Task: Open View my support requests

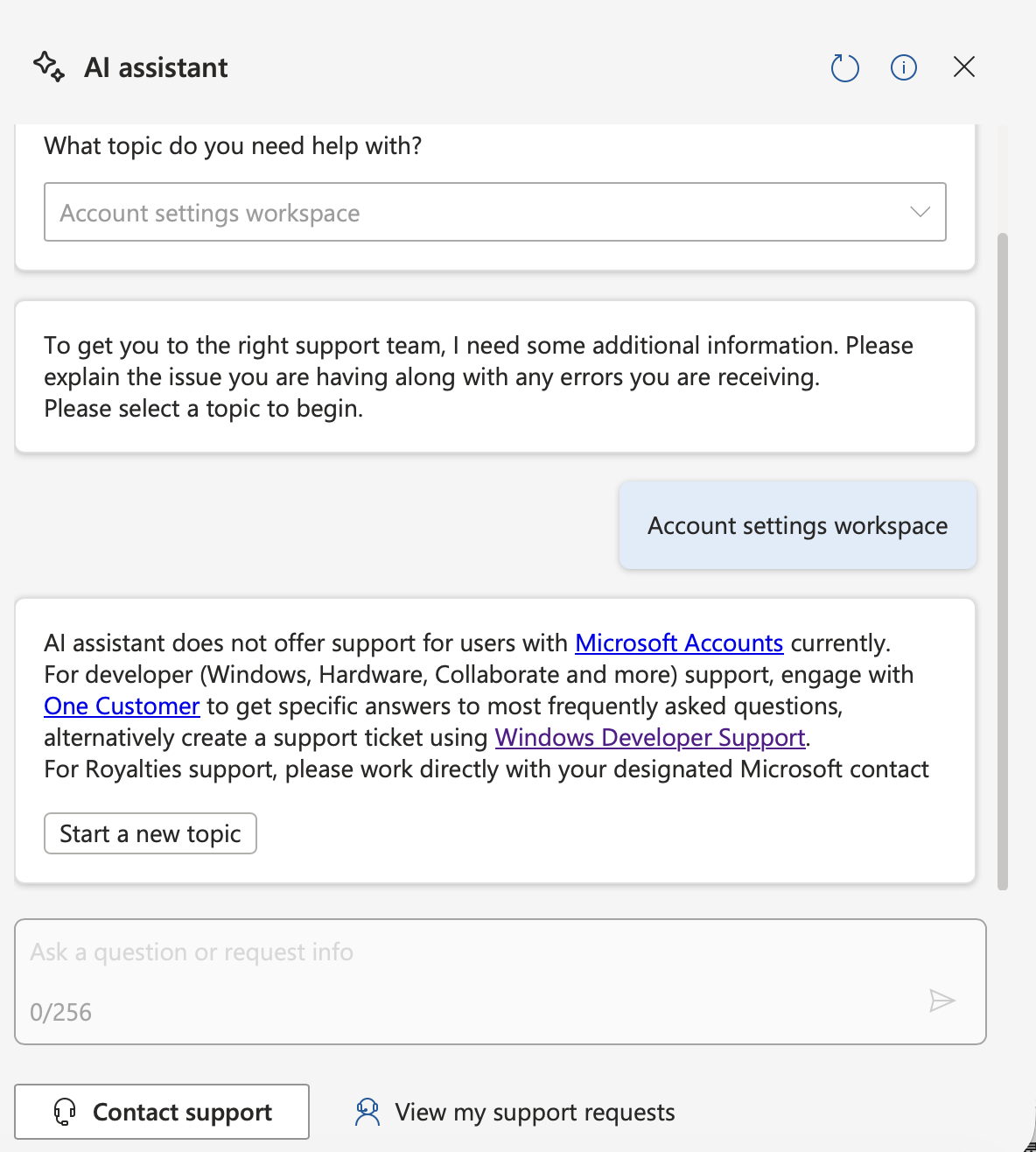Action: [535, 1112]
